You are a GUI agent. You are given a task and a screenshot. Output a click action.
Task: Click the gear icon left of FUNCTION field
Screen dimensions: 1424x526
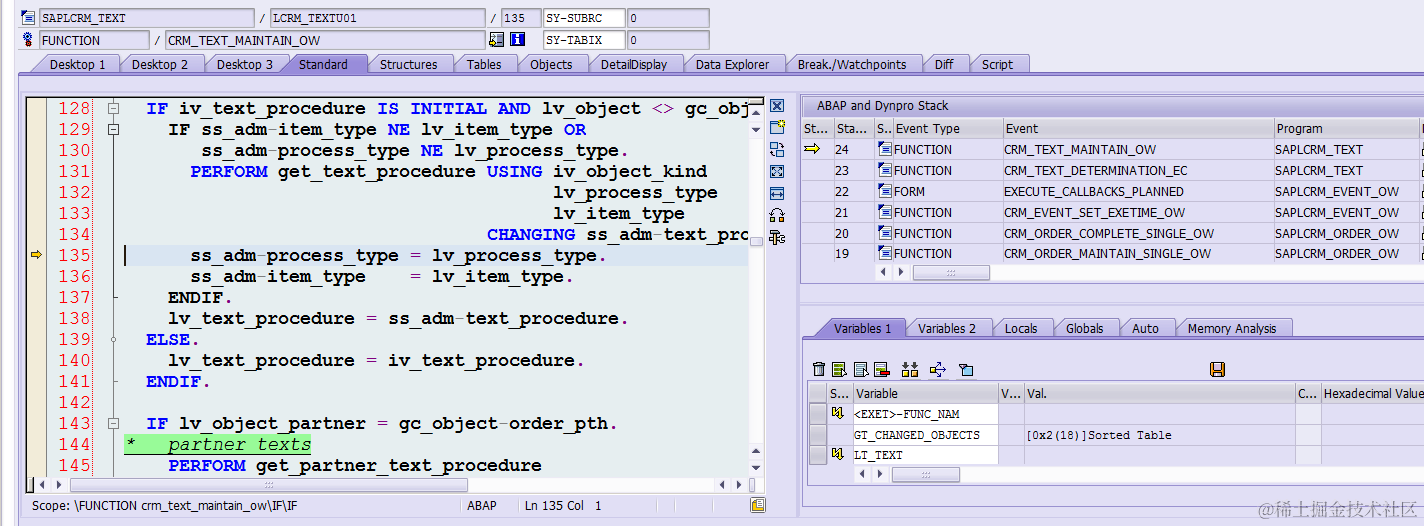[x=28, y=40]
